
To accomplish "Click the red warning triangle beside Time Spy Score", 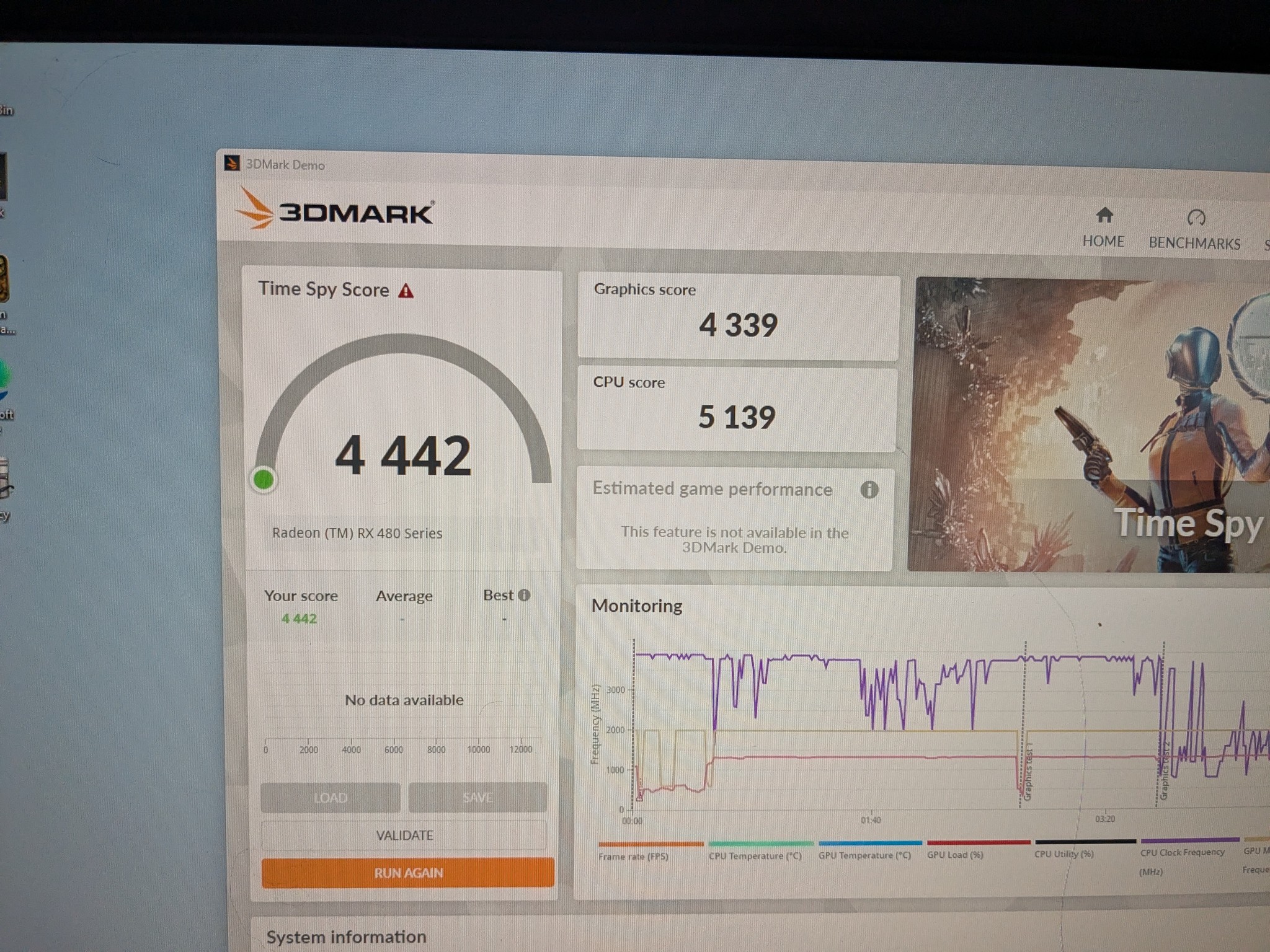I will tap(406, 291).
